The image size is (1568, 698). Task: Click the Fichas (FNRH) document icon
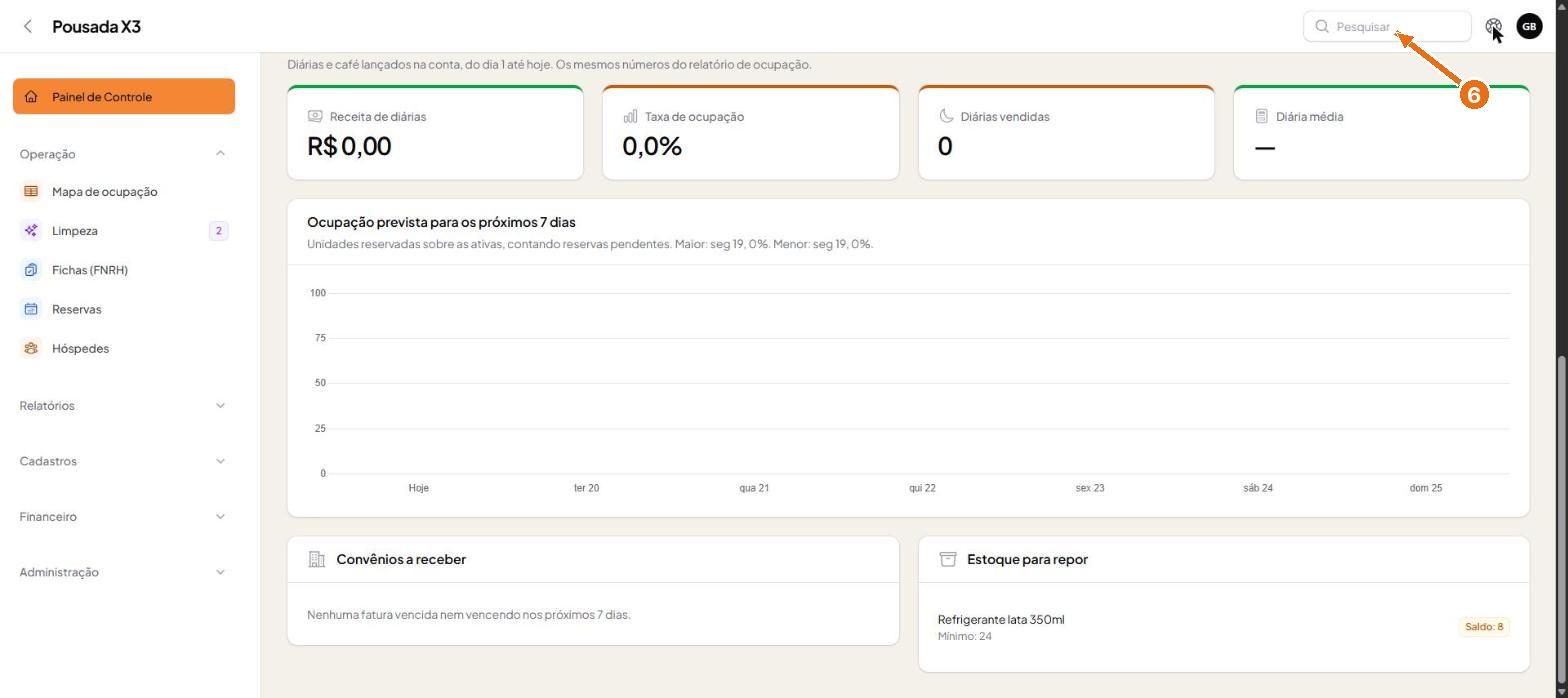[31, 270]
